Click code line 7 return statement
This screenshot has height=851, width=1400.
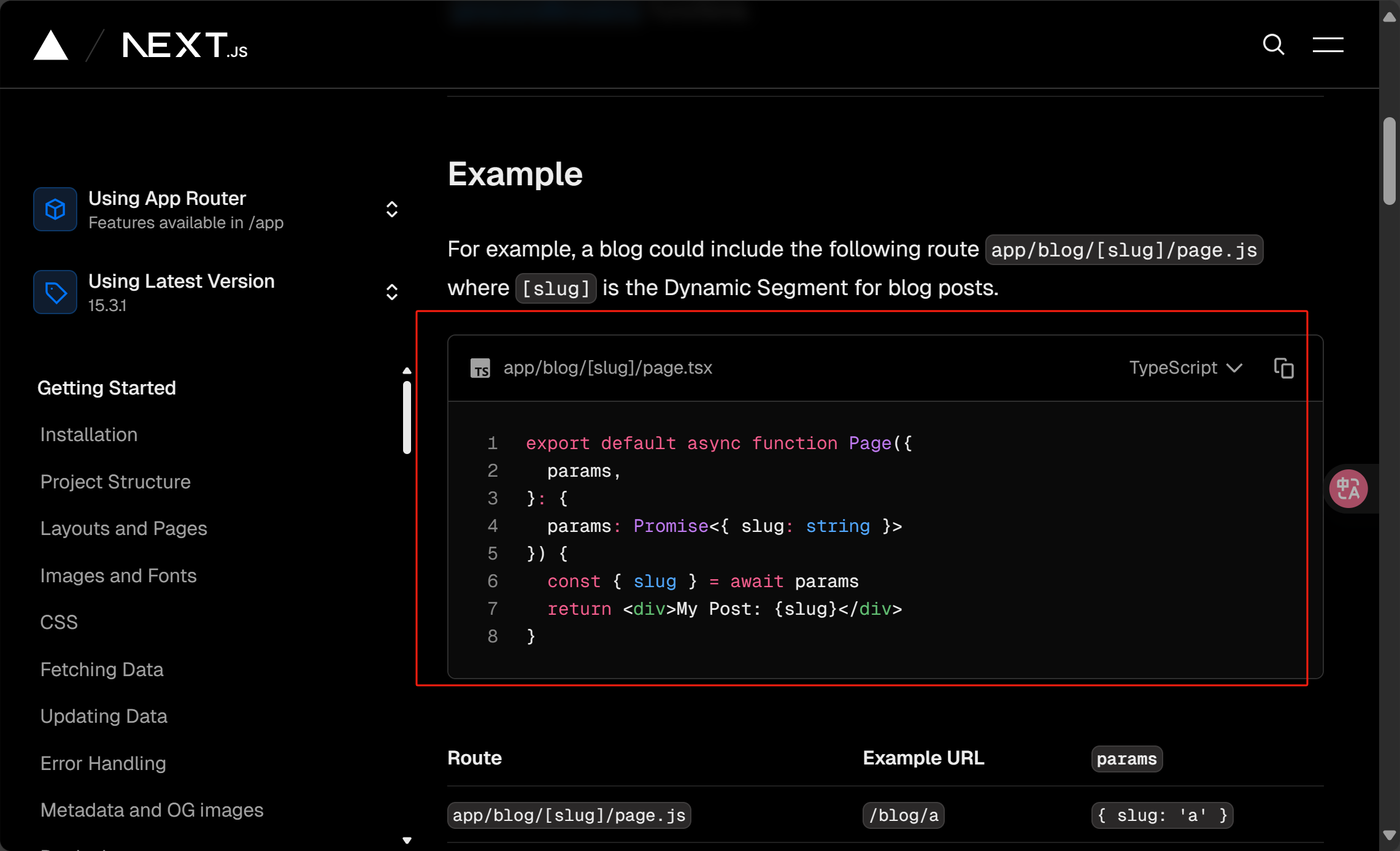(725, 609)
